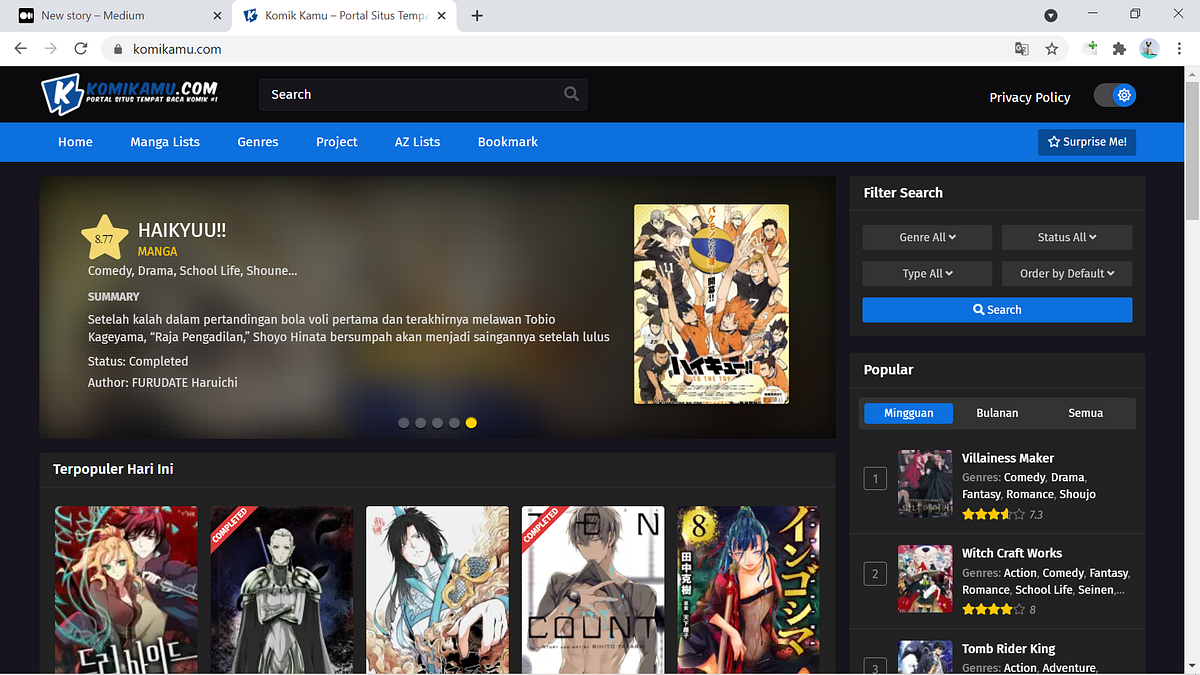Open the Witch Craft Works title link
The width and height of the screenshot is (1200, 675).
pos(1012,553)
